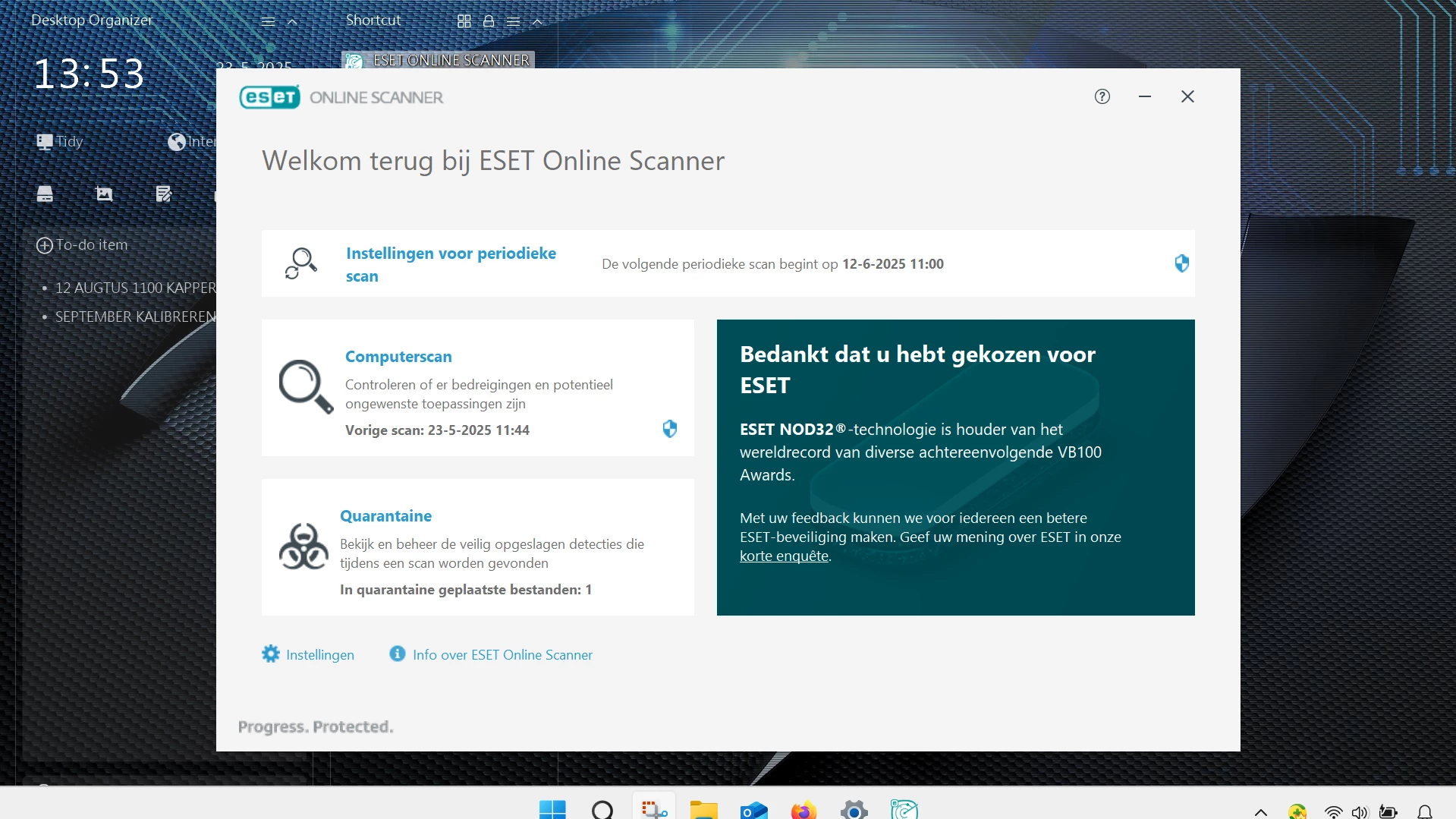Select the 12 AUGTUS 1100 KAPPER to-do entry

point(135,288)
